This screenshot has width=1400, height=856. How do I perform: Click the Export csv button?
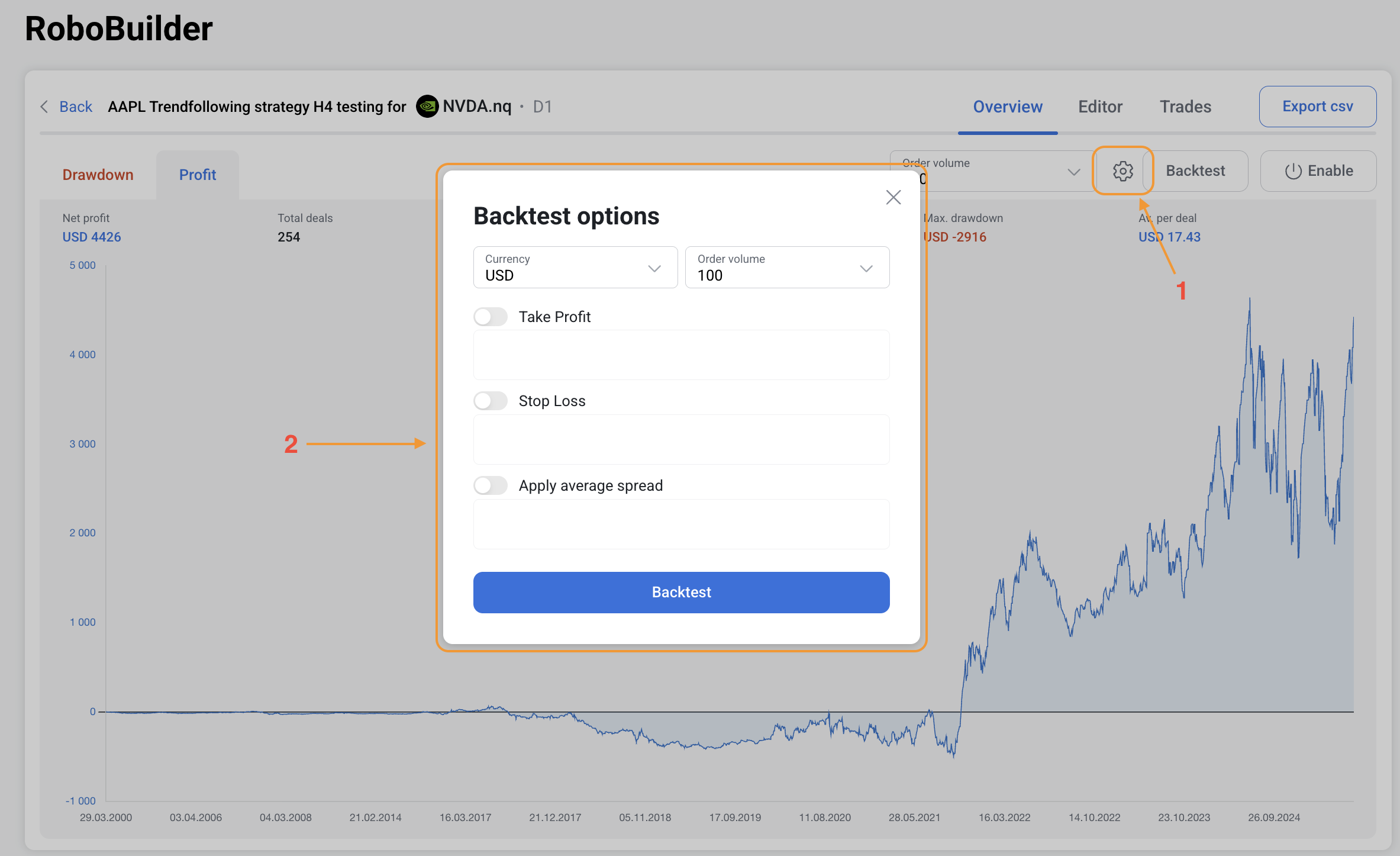1317,107
